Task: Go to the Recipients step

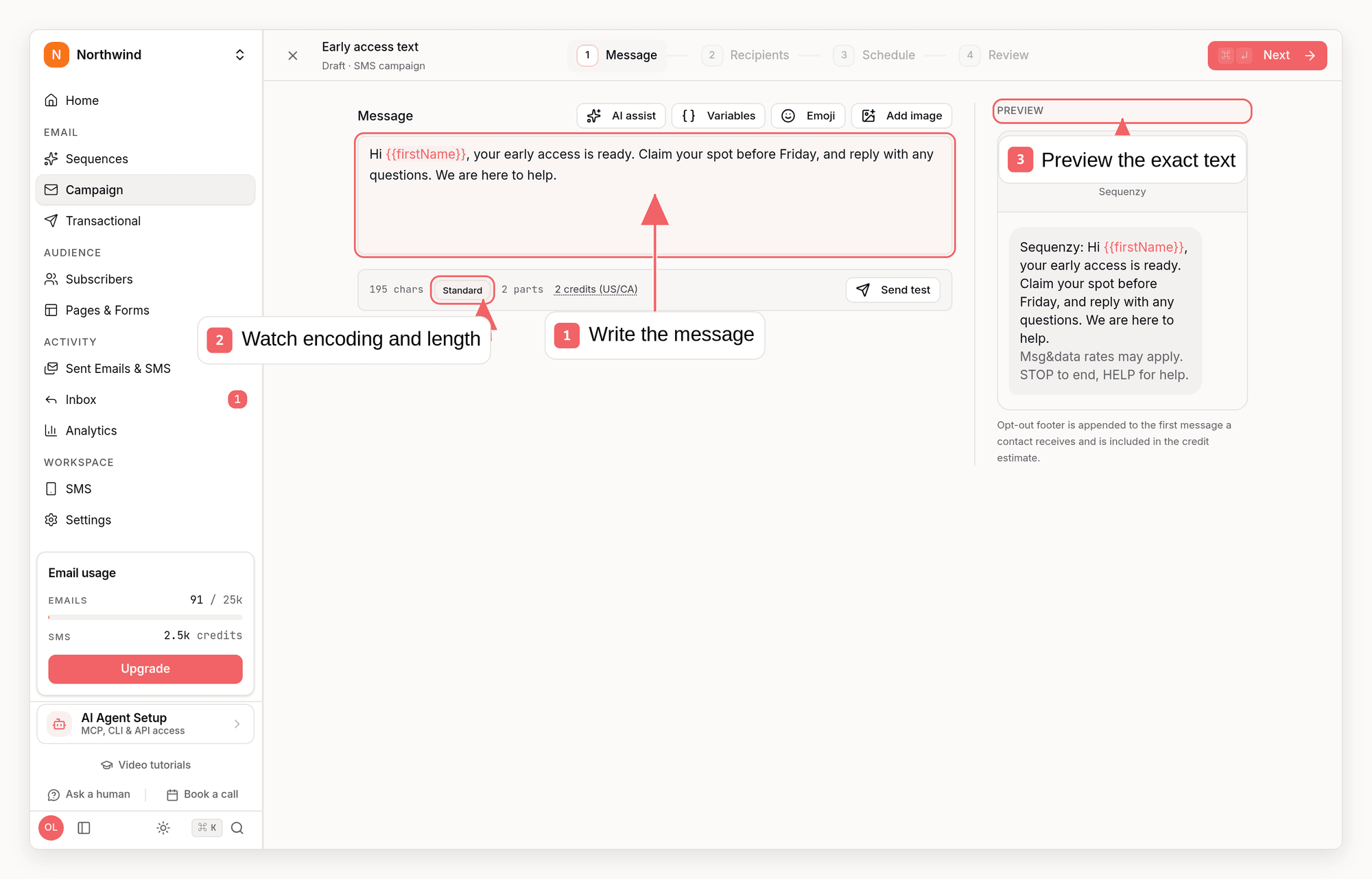Action: [x=746, y=55]
